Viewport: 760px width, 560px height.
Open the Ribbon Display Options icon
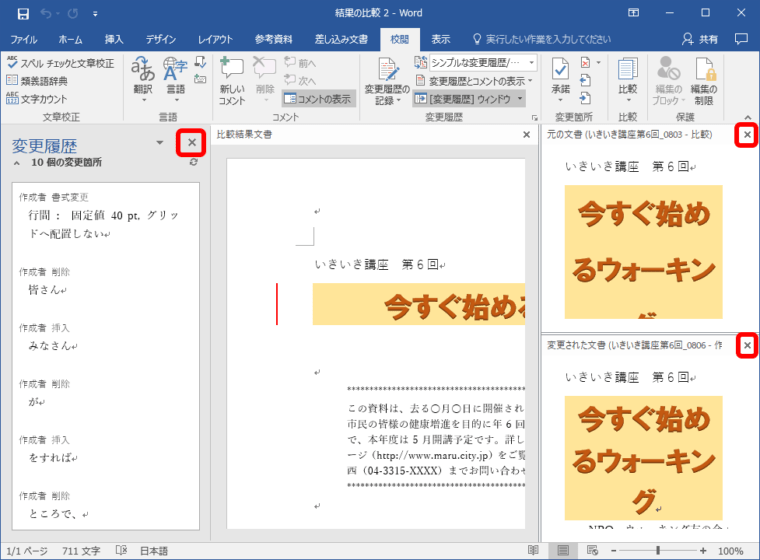click(633, 13)
